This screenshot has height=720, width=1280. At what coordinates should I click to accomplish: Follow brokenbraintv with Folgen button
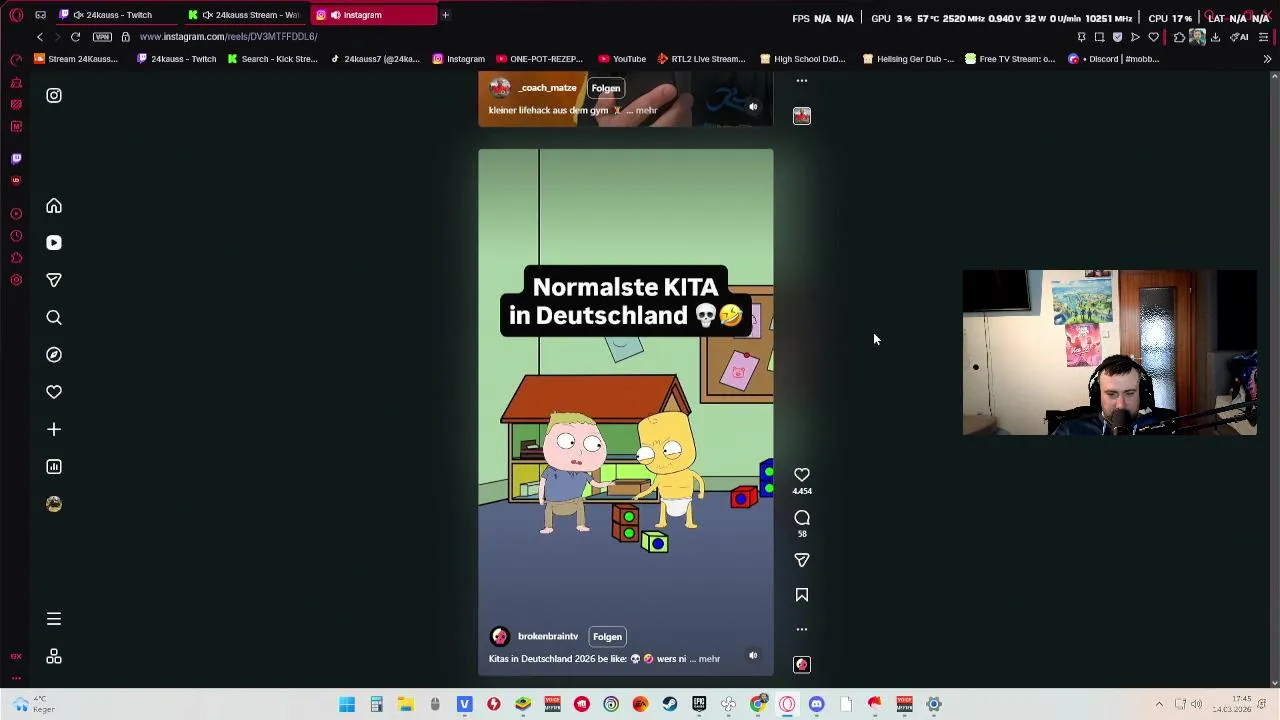point(607,637)
